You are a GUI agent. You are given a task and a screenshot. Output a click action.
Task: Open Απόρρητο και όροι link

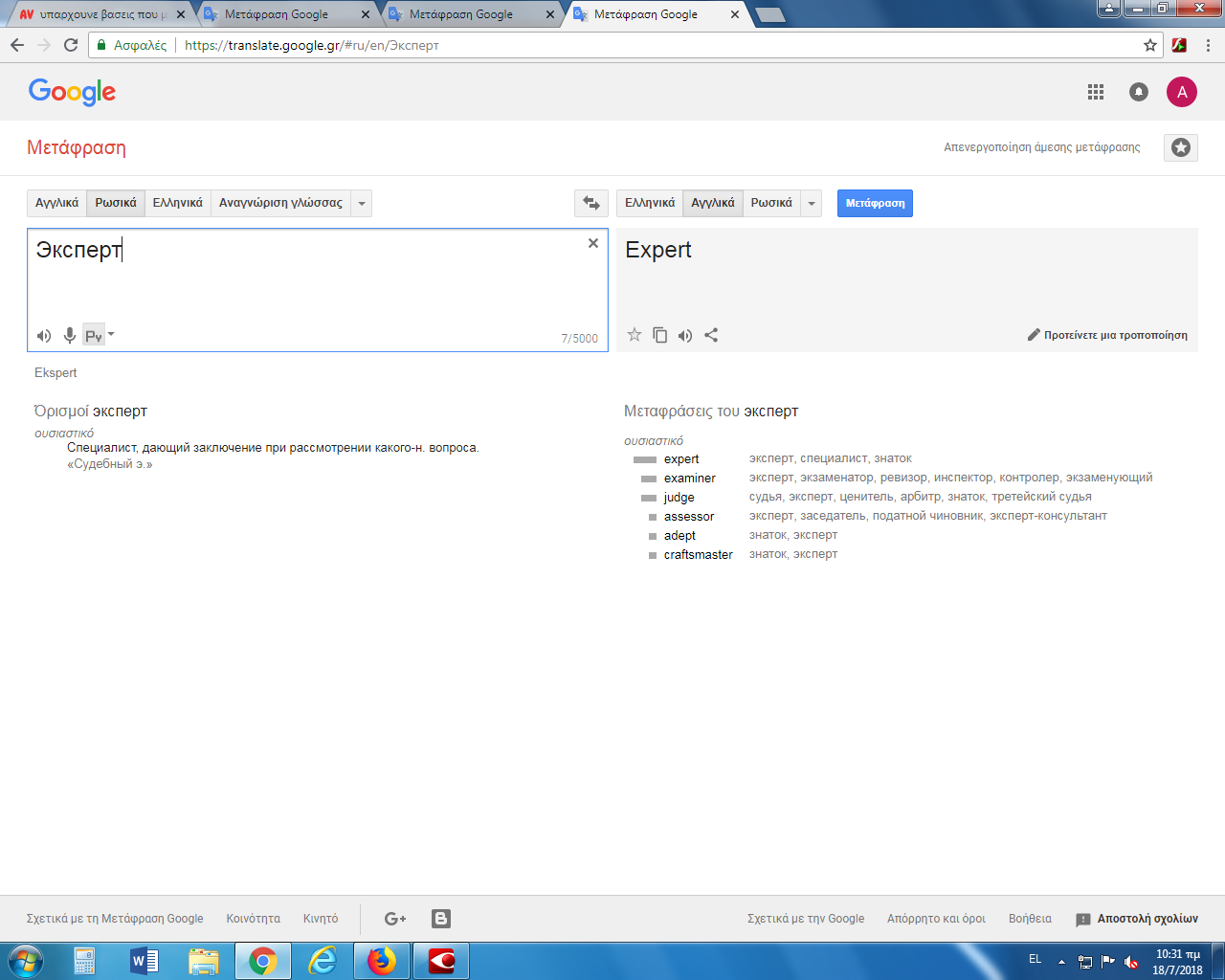pyautogui.click(x=936, y=919)
